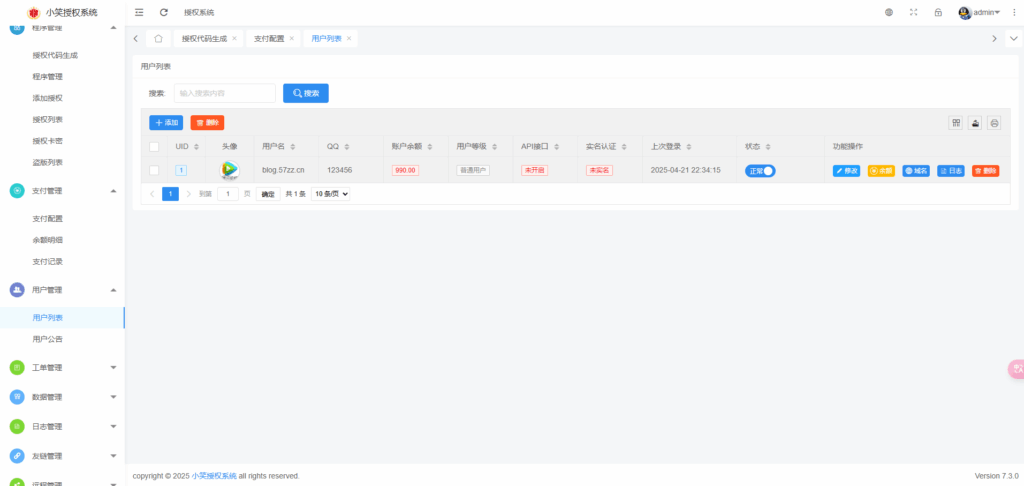Click the 日志管理 sidebar icon

pyautogui.click(x=17, y=427)
